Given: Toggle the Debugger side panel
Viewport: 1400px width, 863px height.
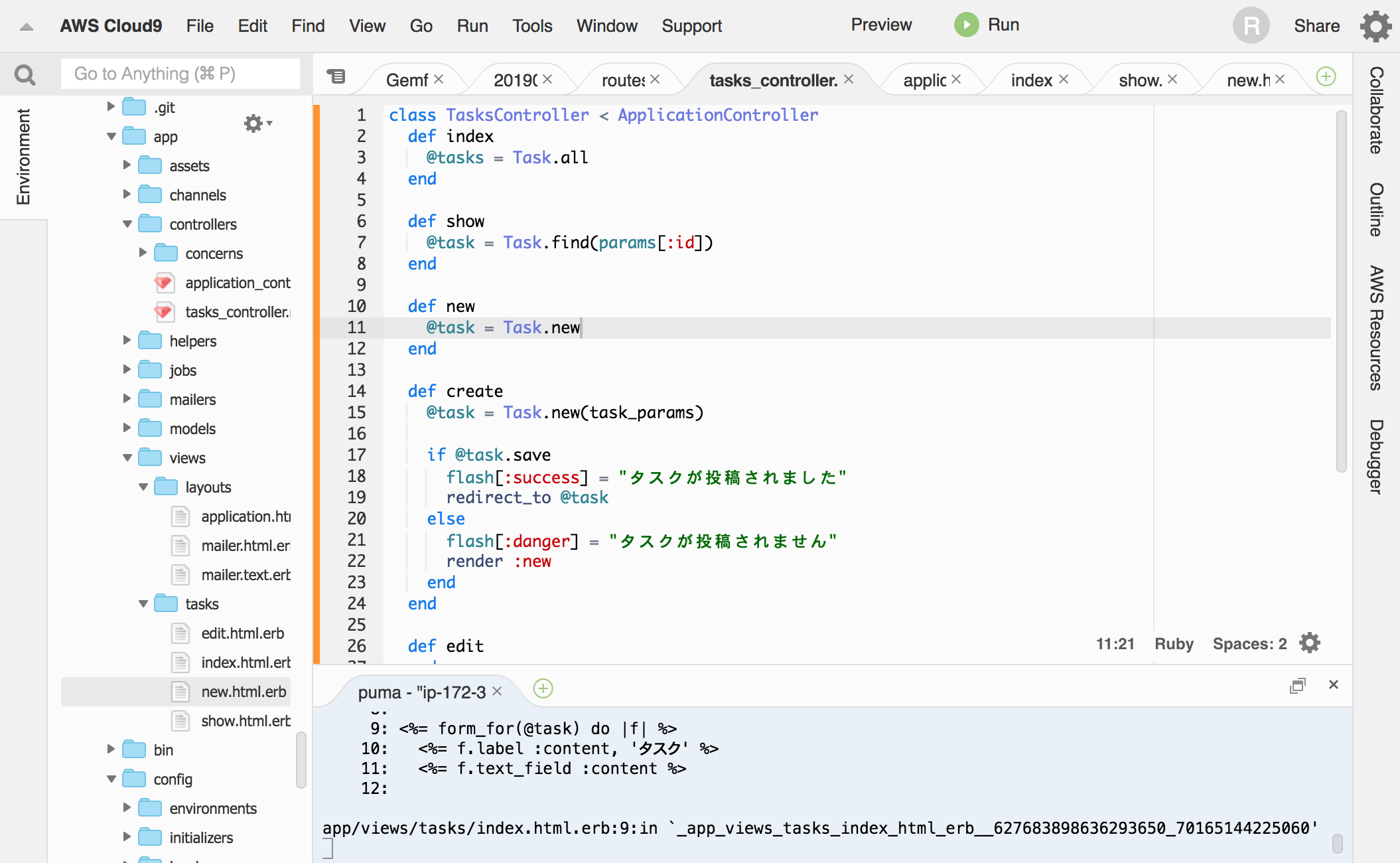Looking at the screenshot, I should (x=1376, y=457).
